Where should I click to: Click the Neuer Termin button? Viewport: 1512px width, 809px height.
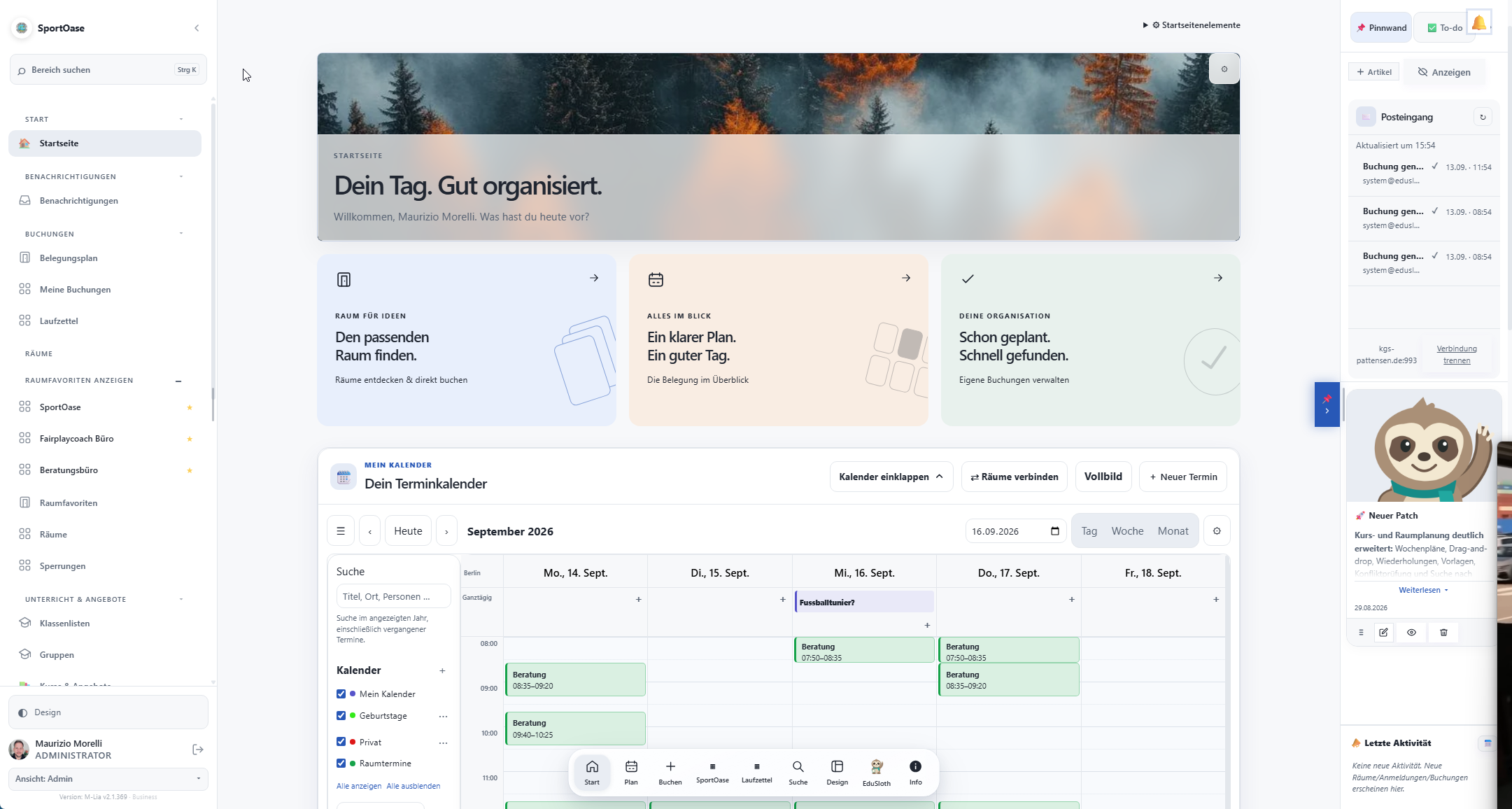pos(1183,477)
